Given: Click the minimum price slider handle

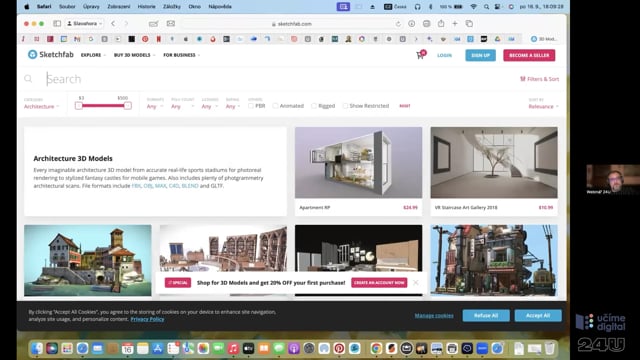Looking at the screenshot, I should pyautogui.click(x=79, y=106).
